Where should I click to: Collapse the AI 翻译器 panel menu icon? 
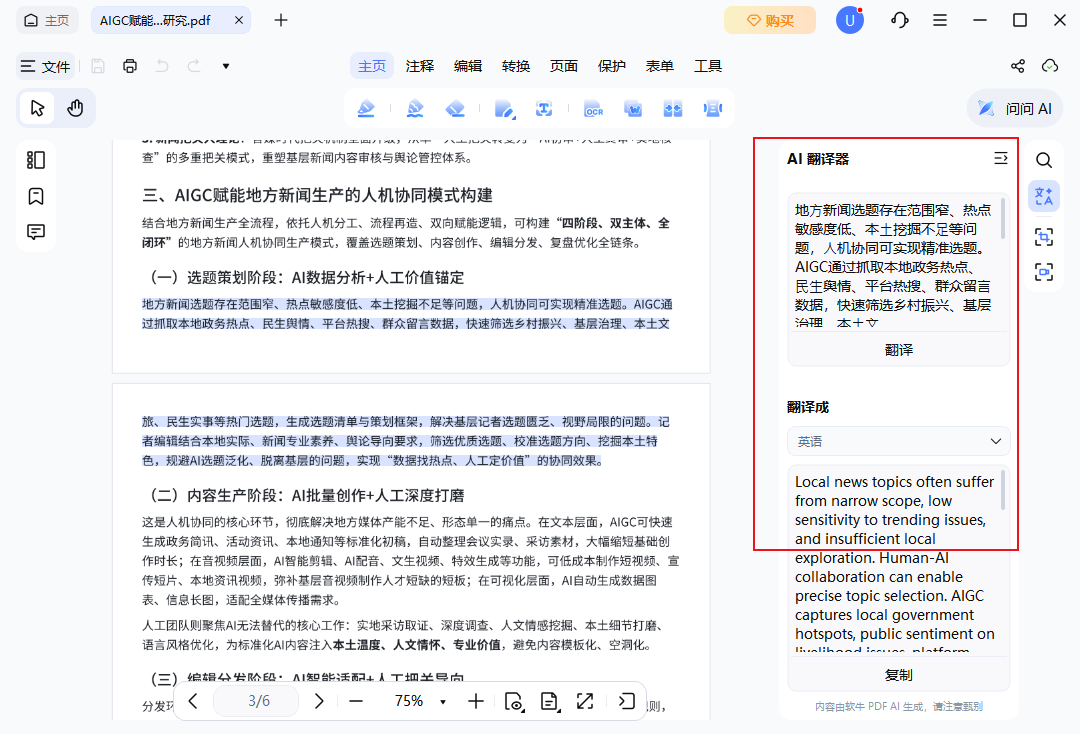1001,159
